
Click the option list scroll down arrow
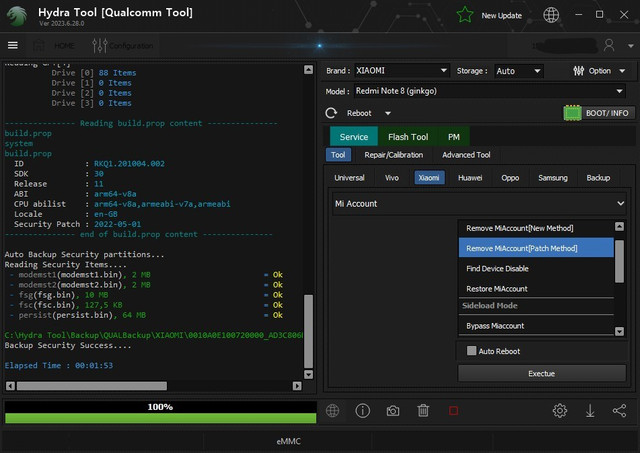click(619, 331)
